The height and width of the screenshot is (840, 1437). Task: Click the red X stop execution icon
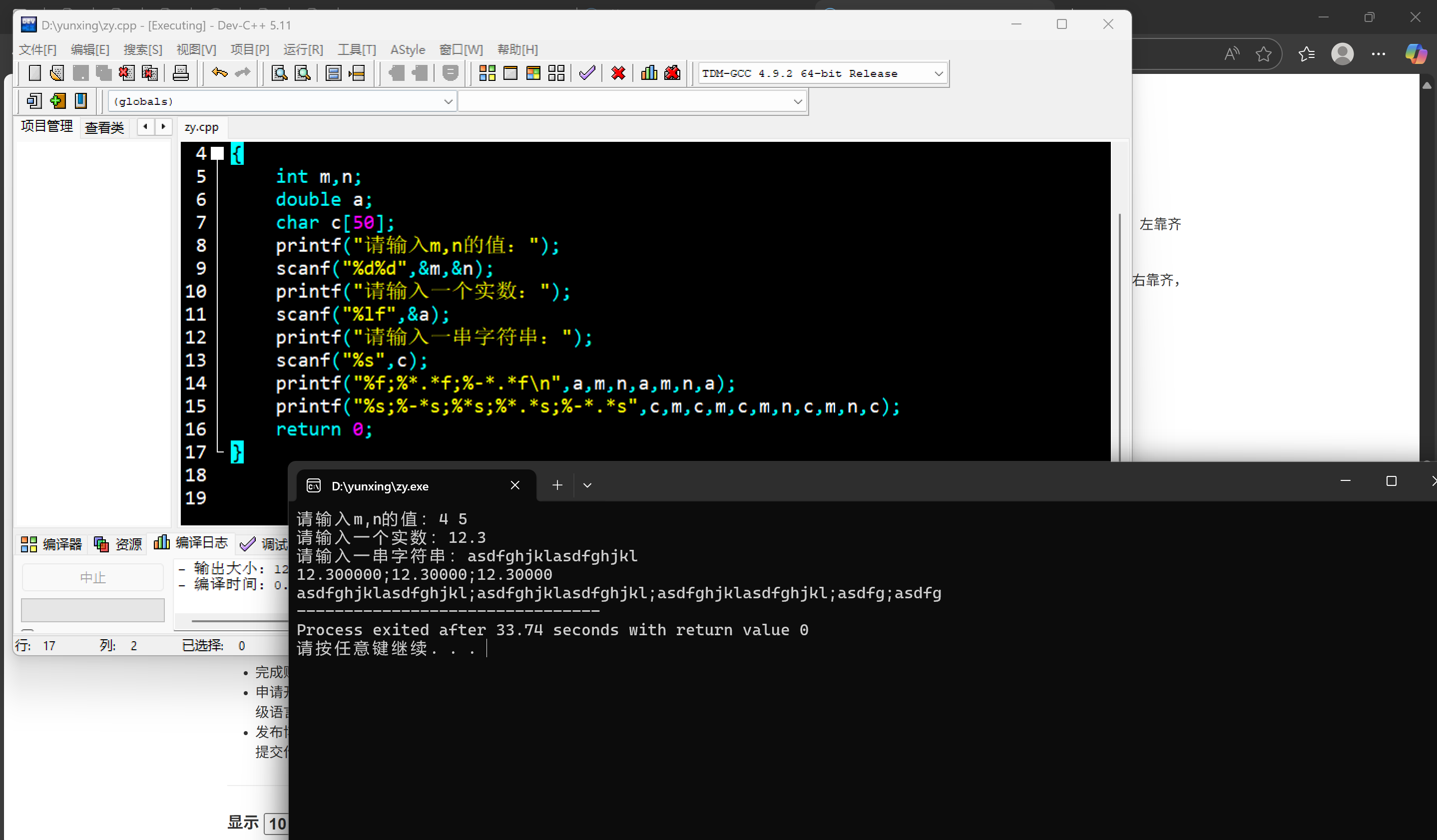(618, 73)
